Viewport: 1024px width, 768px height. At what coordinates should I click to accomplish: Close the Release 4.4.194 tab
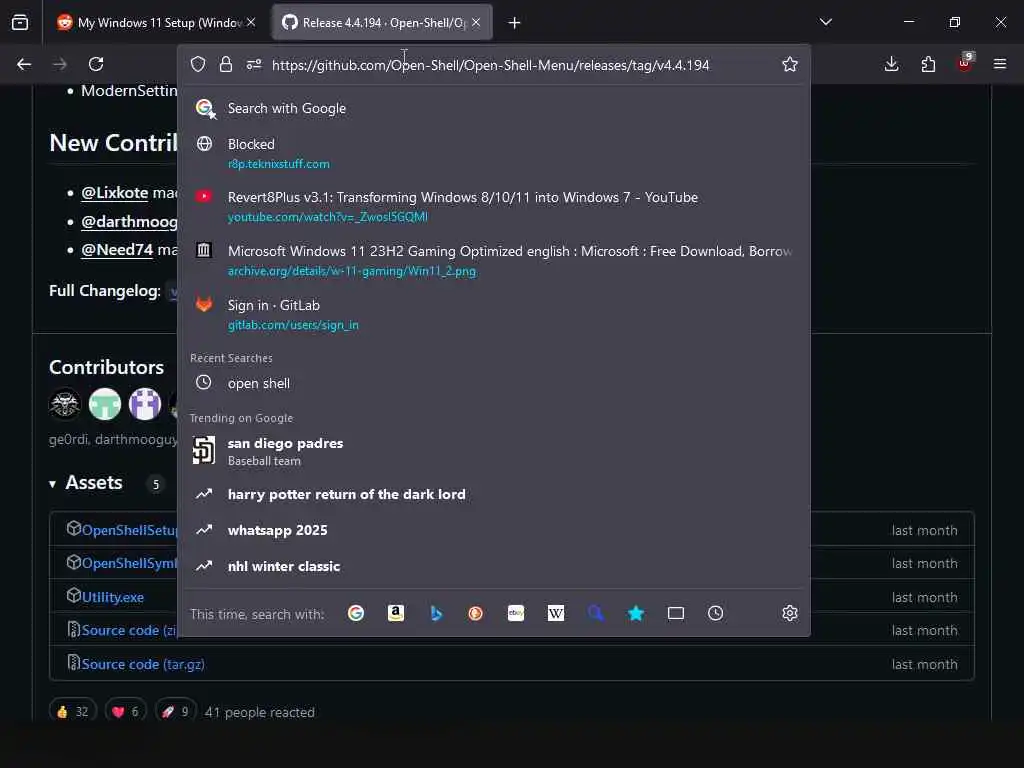click(476, 22)
